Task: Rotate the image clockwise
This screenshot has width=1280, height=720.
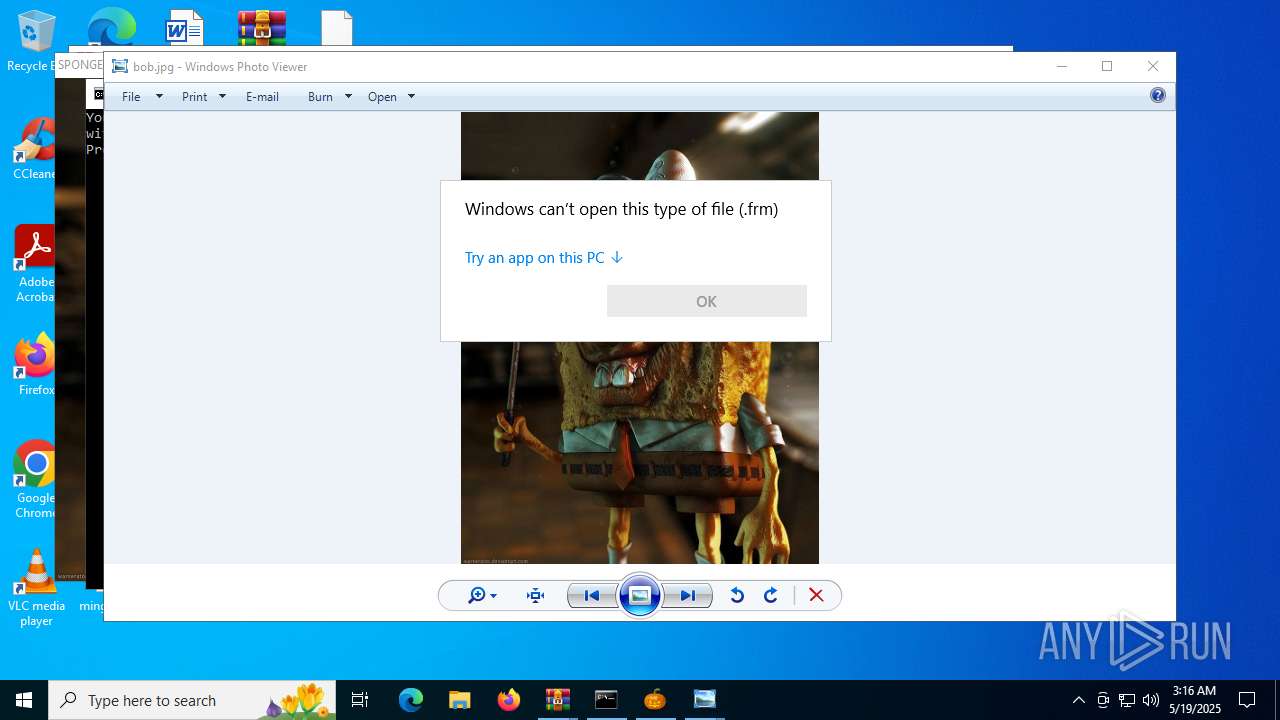Action: 771,596
